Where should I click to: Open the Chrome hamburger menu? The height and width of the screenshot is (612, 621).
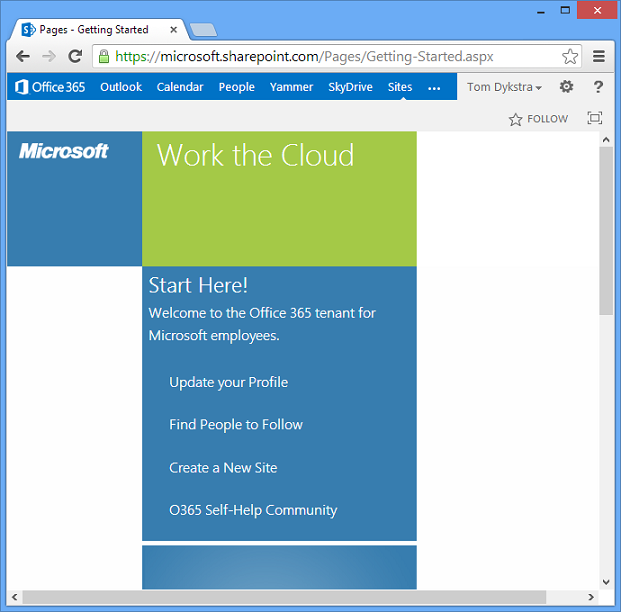[598, 56]
